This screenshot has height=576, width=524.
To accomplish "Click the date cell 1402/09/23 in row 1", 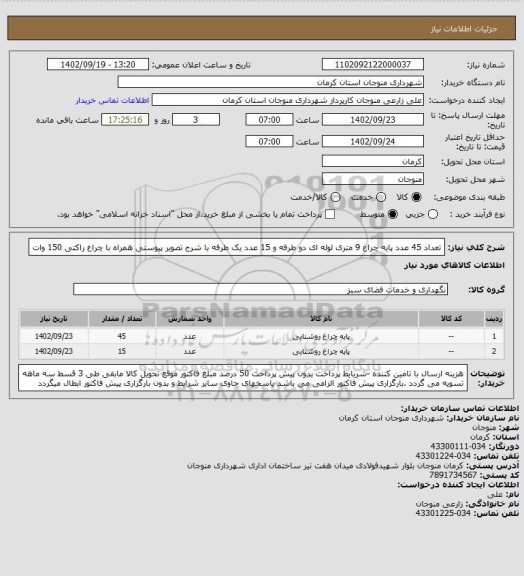I will click(54, 336).
